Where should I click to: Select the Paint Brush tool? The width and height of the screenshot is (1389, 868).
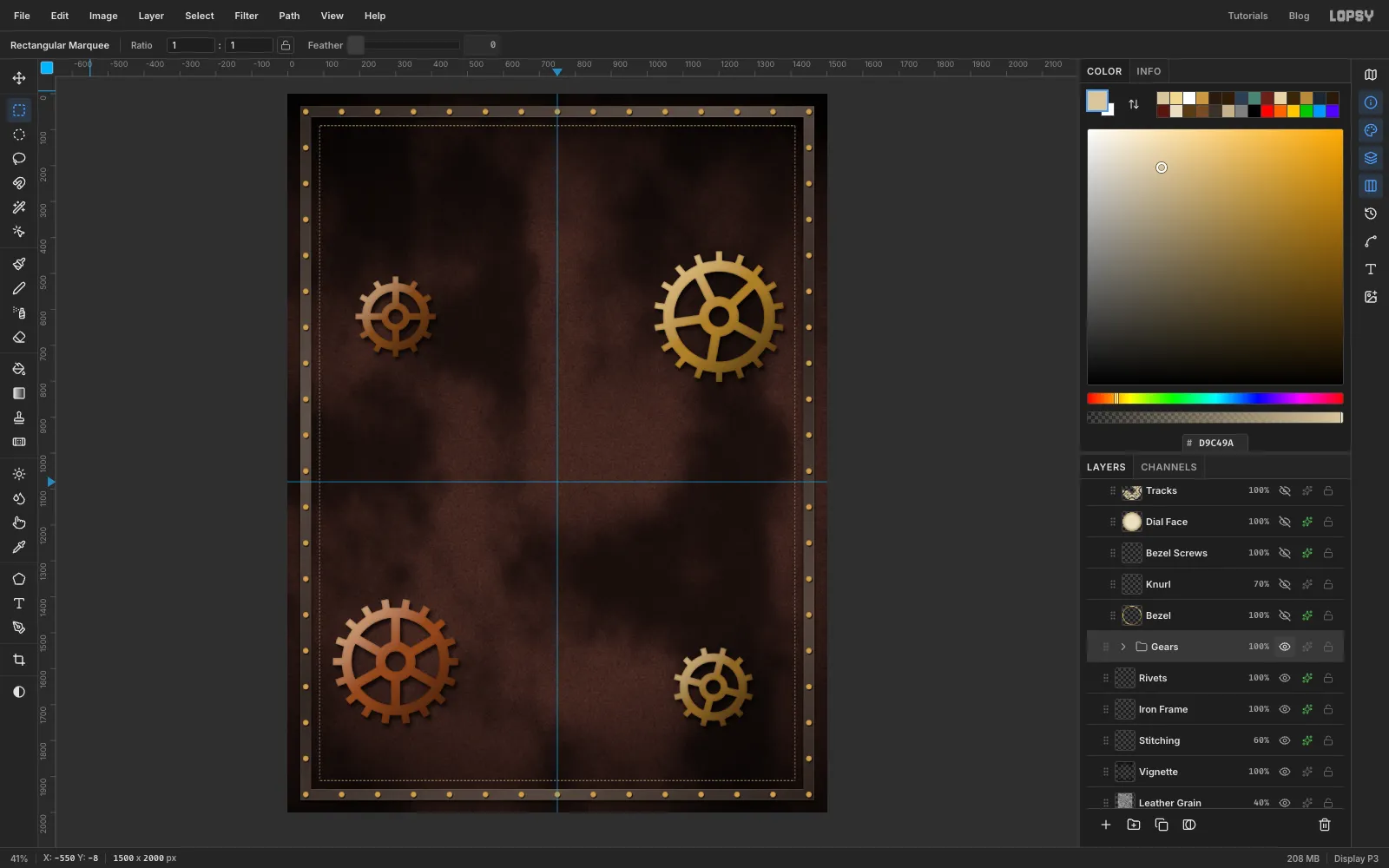click(x=19, y=264)
